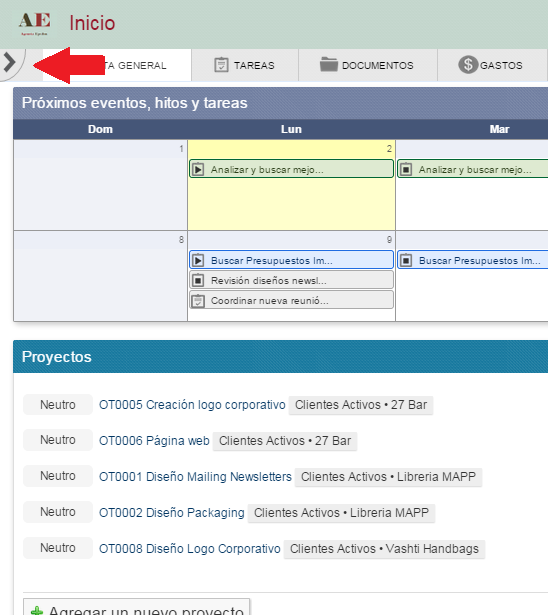Click Agregar un nuevo proyecto button
This screenshot has height=615, width=548.
137,607
